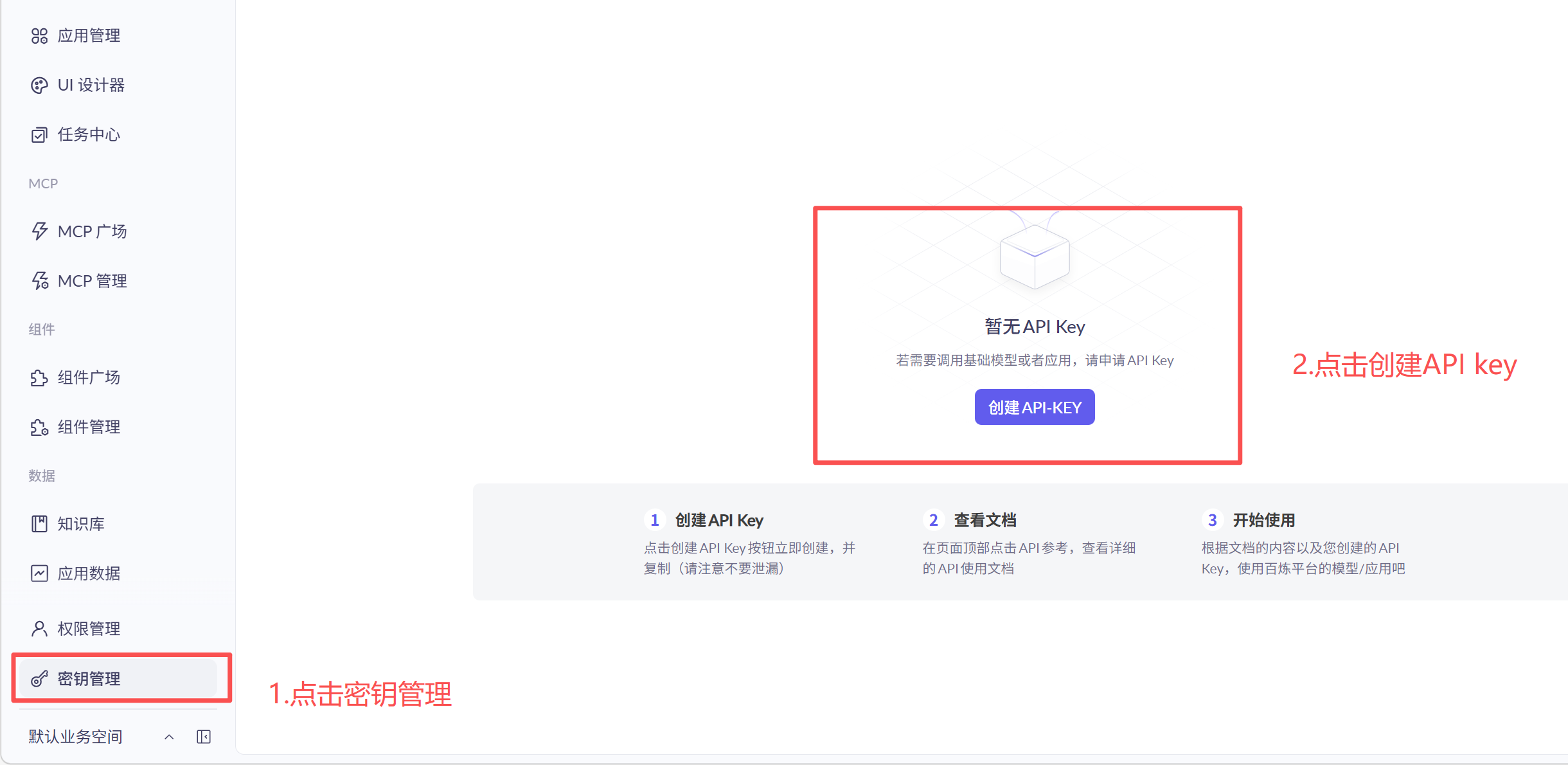
Task: Click the 组件广场 puzzle icon
Action: [39, 378]
